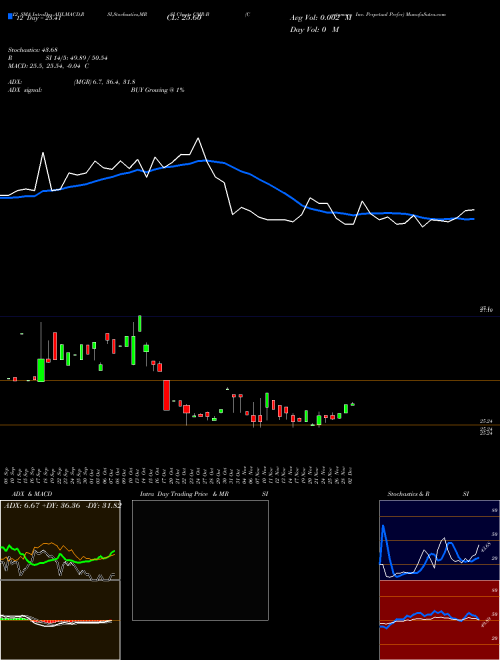This screenshot has height=660, width=500.
Task: Click the 'Stochastics & R' panel heading
Action: coord(408,494)
